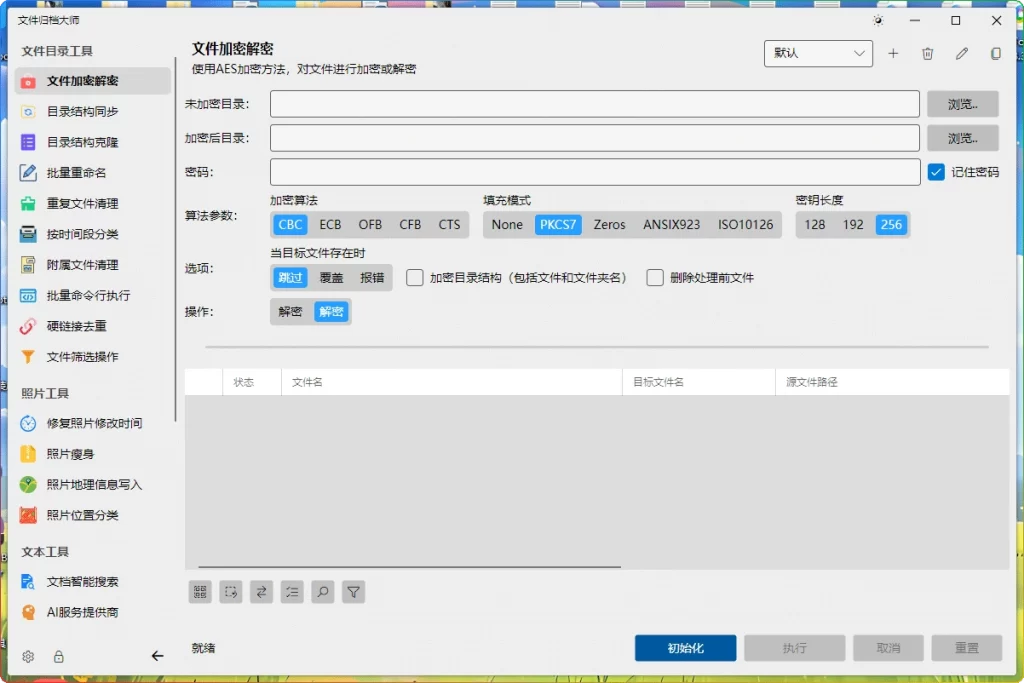Select the 批量重命名 batch rename tool
1024x683 pixels.
[x=78, y=172]
